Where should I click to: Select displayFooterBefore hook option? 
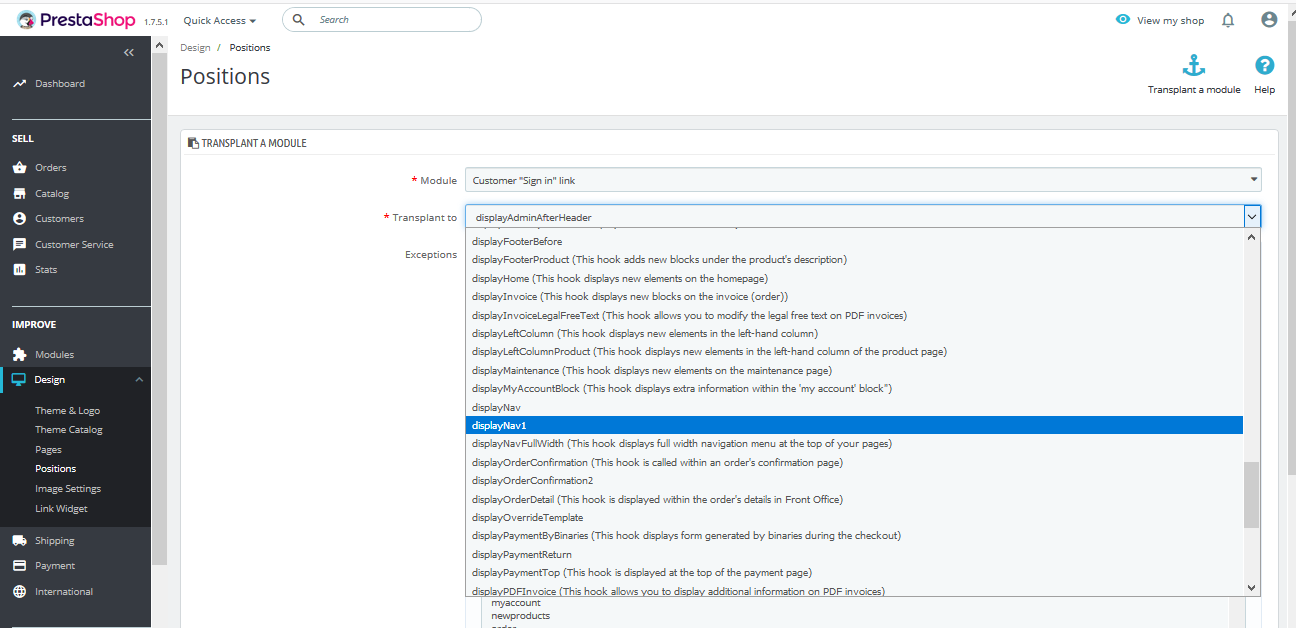(x=854, y=242)
